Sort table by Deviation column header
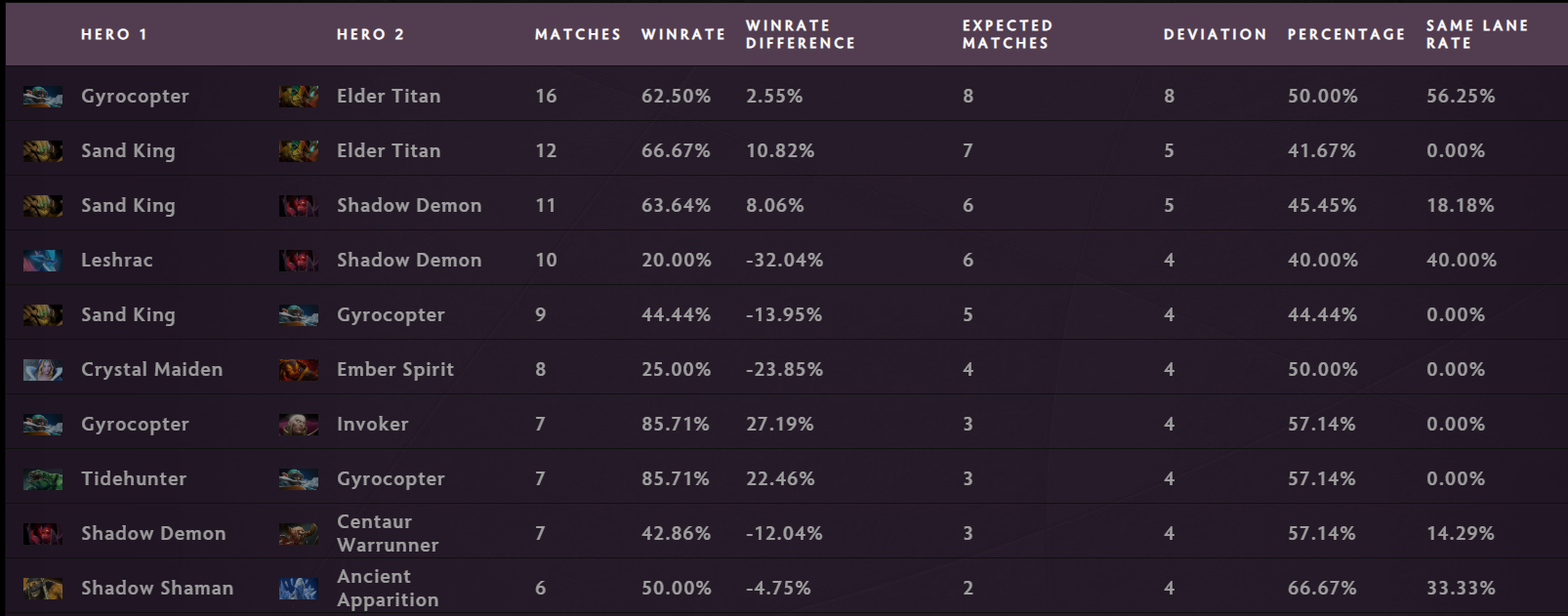 coord(1216,34)
